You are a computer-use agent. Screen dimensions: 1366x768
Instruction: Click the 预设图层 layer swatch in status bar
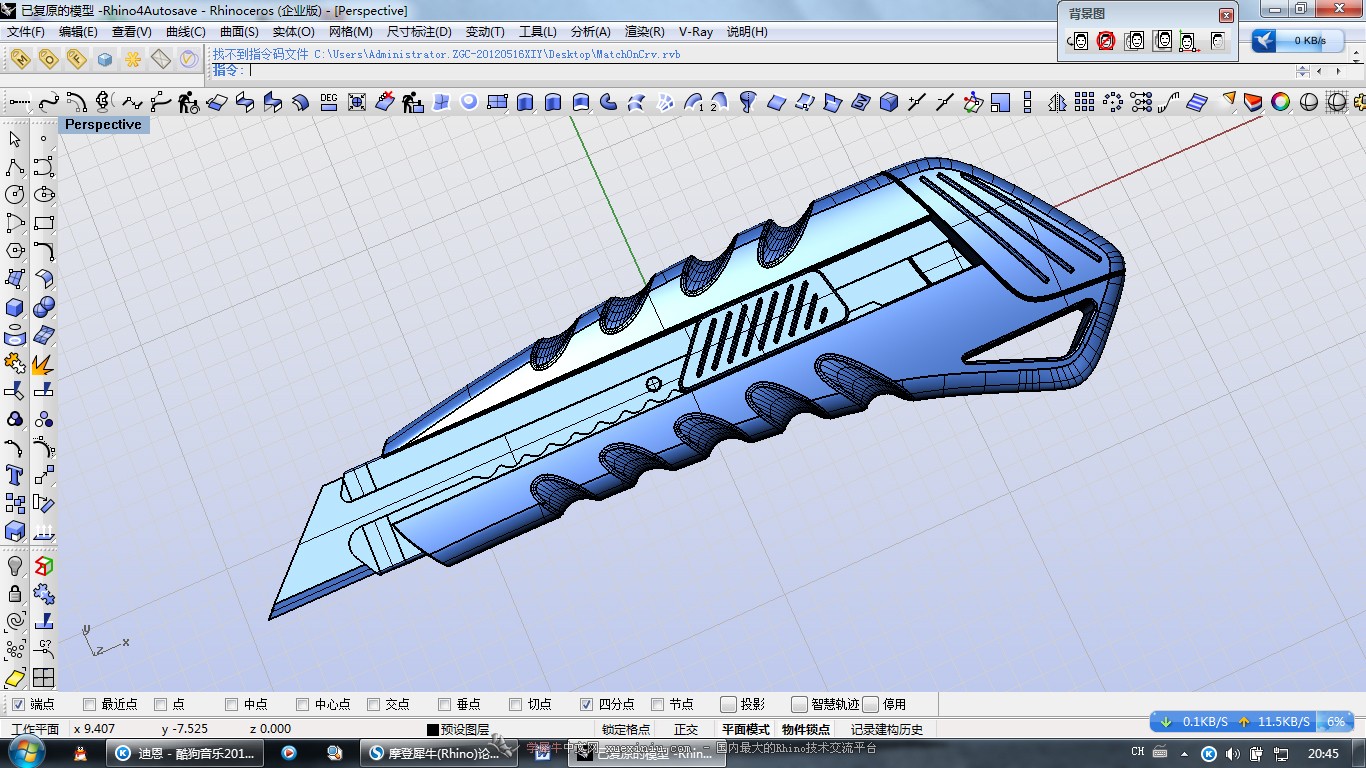tap(433, 730)
